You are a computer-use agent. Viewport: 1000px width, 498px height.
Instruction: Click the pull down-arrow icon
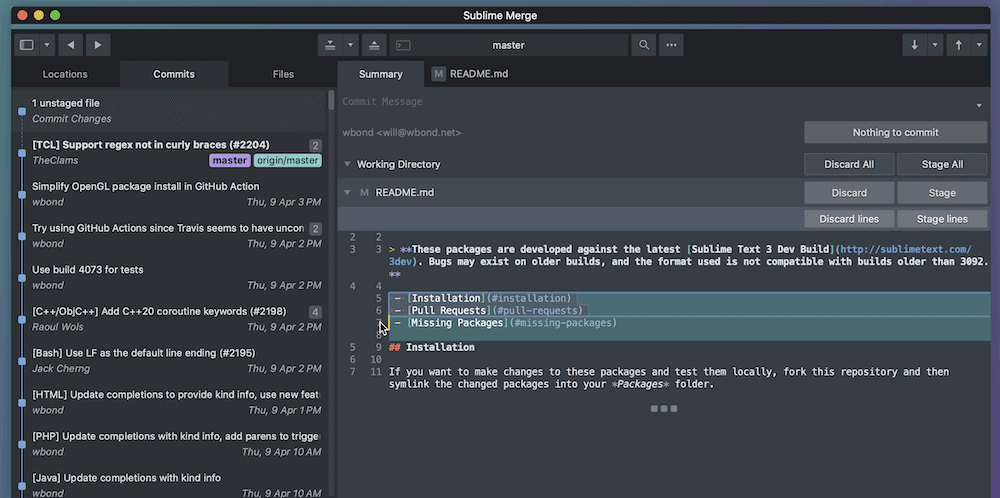coord(914,45)
